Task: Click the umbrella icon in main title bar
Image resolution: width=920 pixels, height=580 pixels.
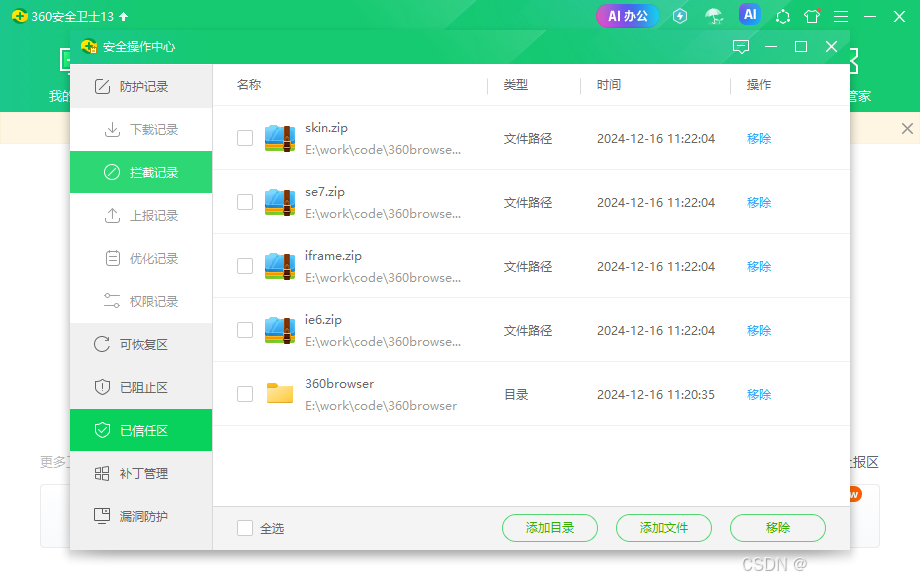Action: point(714,16)
